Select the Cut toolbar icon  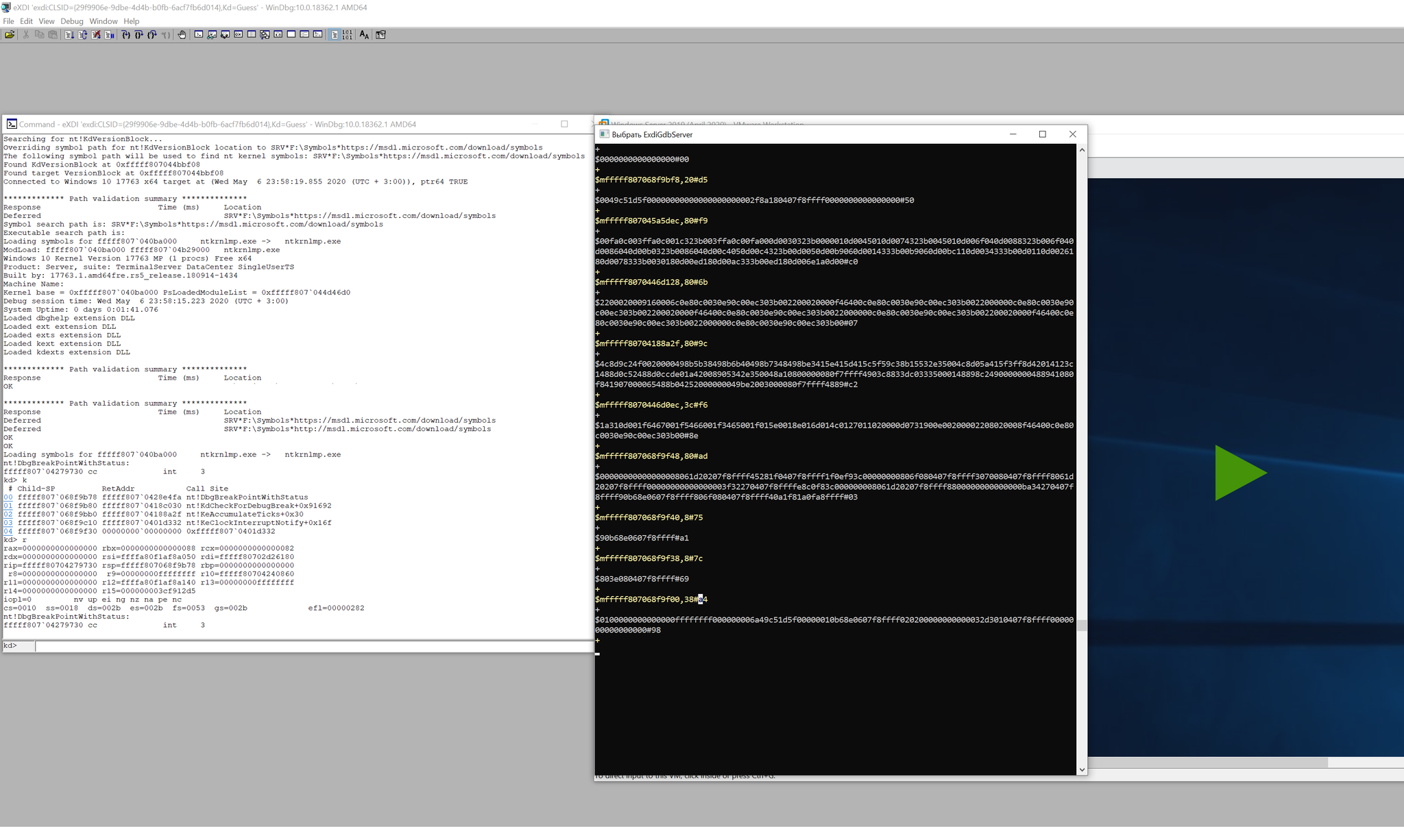coord(26,35)
